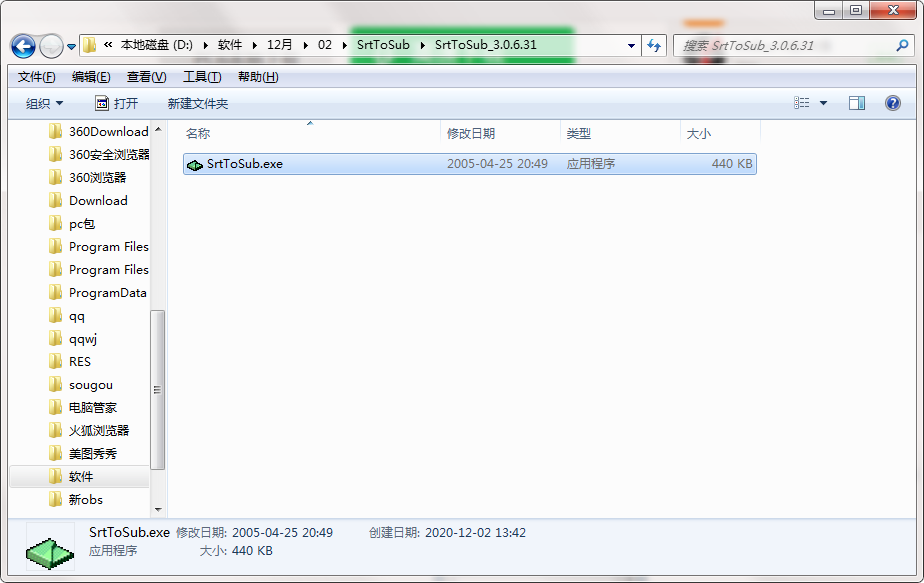The width and height of the screenshot is (924, 583).
Task: Select the ProgramData folder in the tree
Action: [107, 293]
